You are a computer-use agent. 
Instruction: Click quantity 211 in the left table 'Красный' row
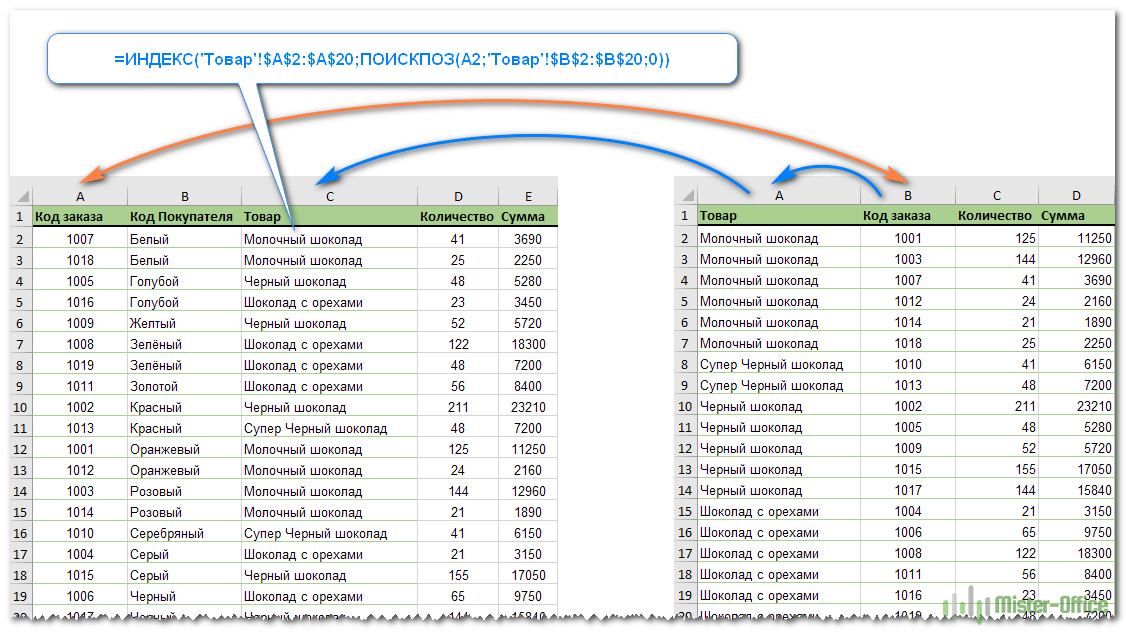click(458, 407)
